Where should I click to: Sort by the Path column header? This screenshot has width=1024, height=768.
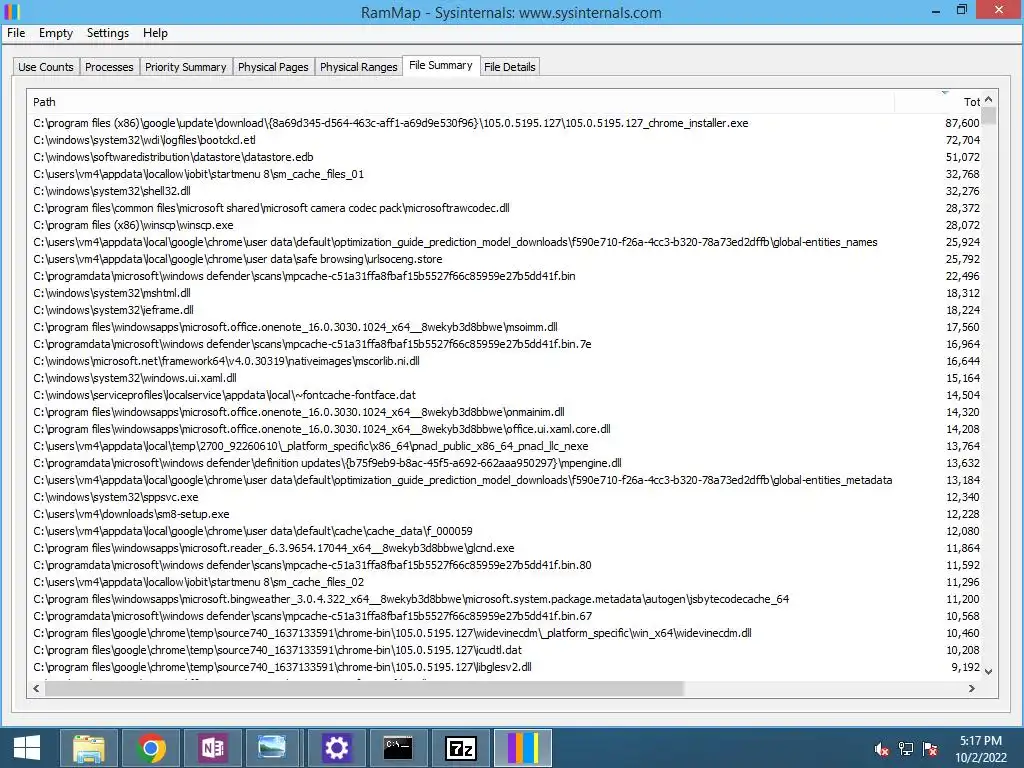[460, 102]
